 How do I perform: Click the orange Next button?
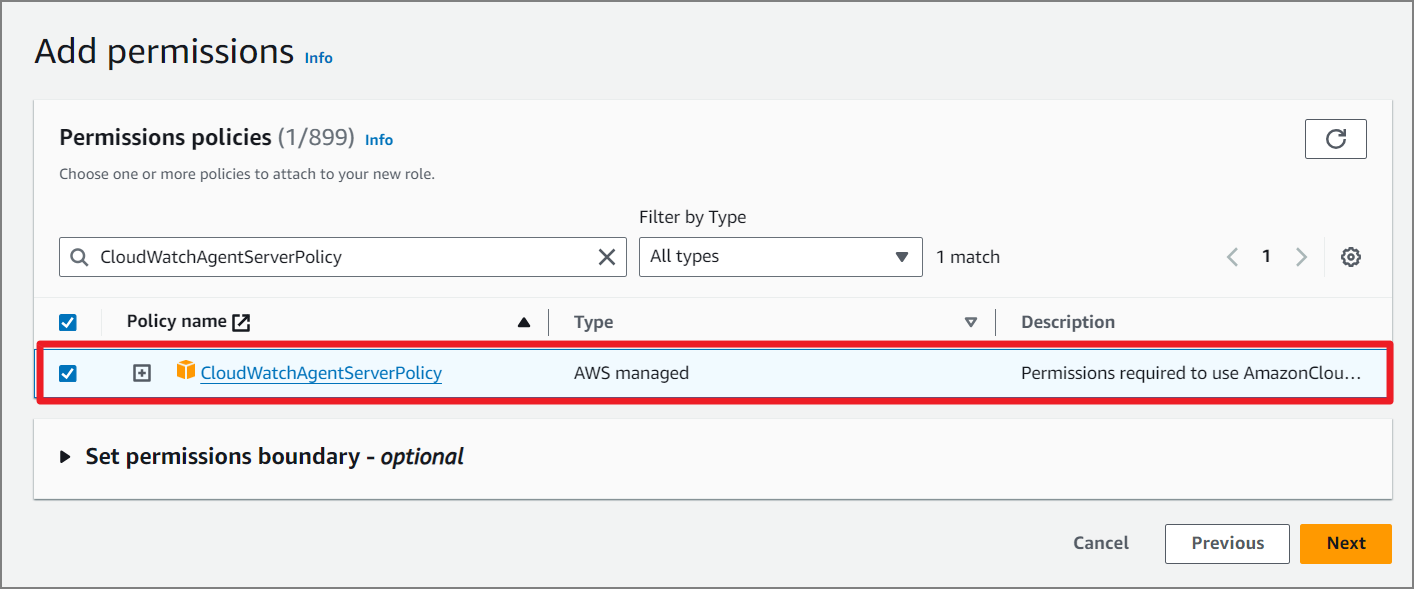[x=1346, y=543]
